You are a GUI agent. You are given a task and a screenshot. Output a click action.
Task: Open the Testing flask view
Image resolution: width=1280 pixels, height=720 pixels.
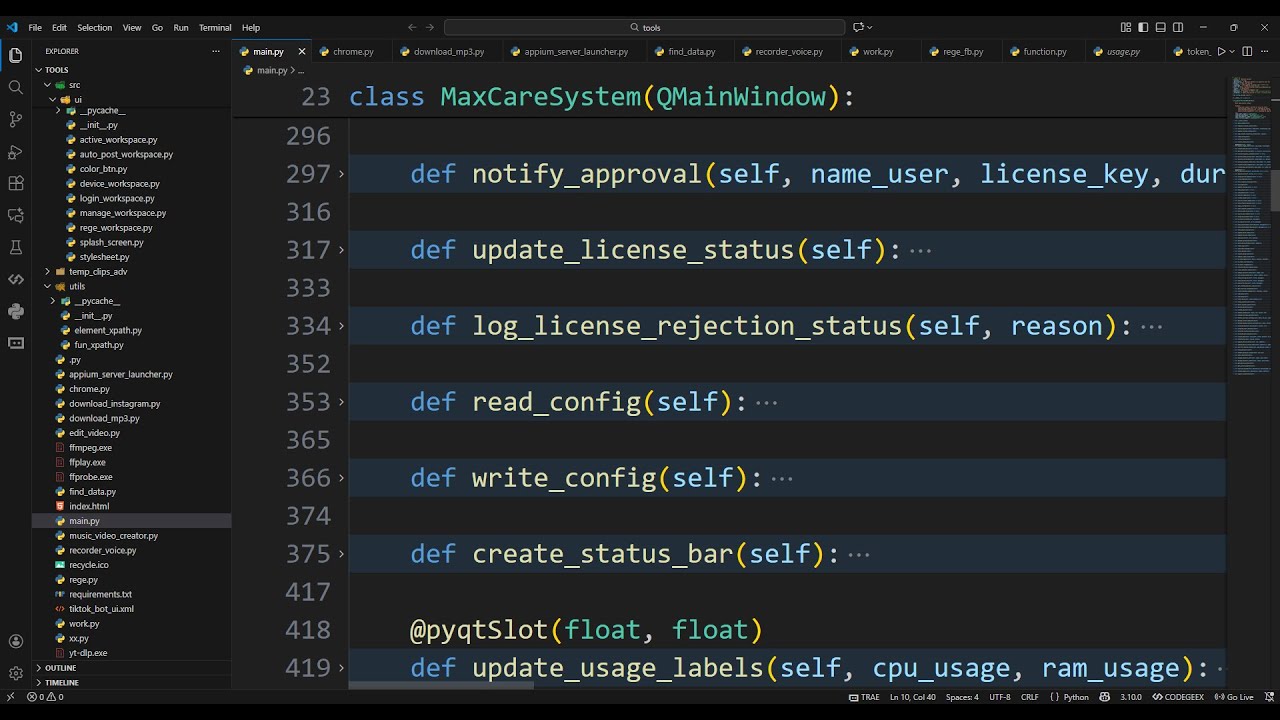(x=15, y=247)
